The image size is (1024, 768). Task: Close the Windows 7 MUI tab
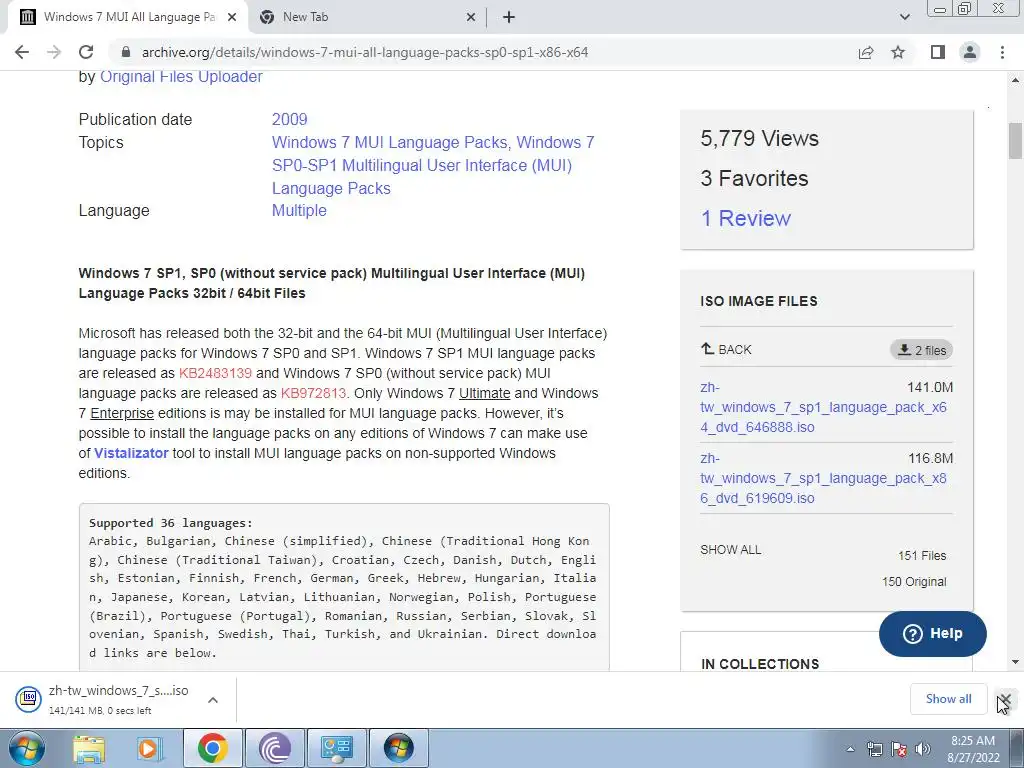(x=232, y=18)
